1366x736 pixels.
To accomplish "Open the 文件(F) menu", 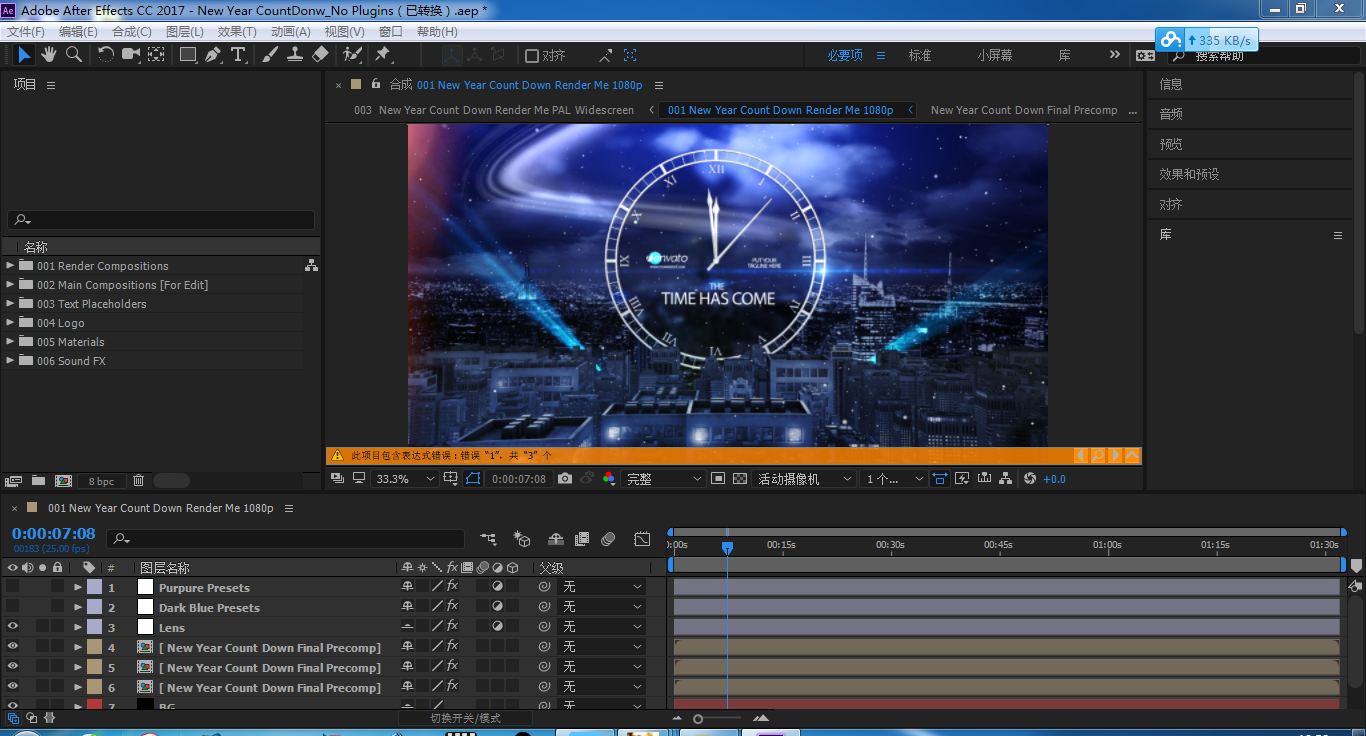I will coord(26,31).
